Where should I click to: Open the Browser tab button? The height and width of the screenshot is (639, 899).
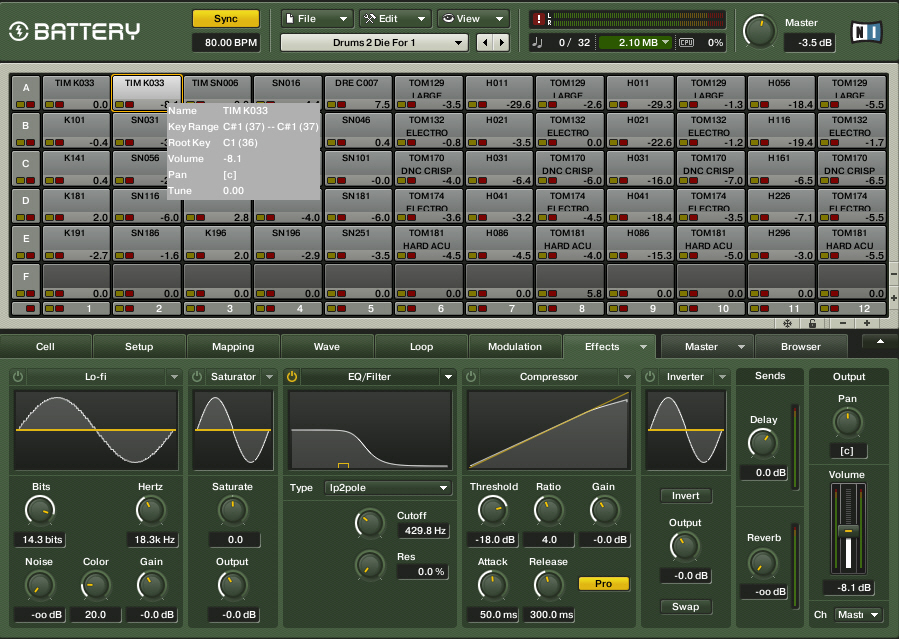(801, 347)
